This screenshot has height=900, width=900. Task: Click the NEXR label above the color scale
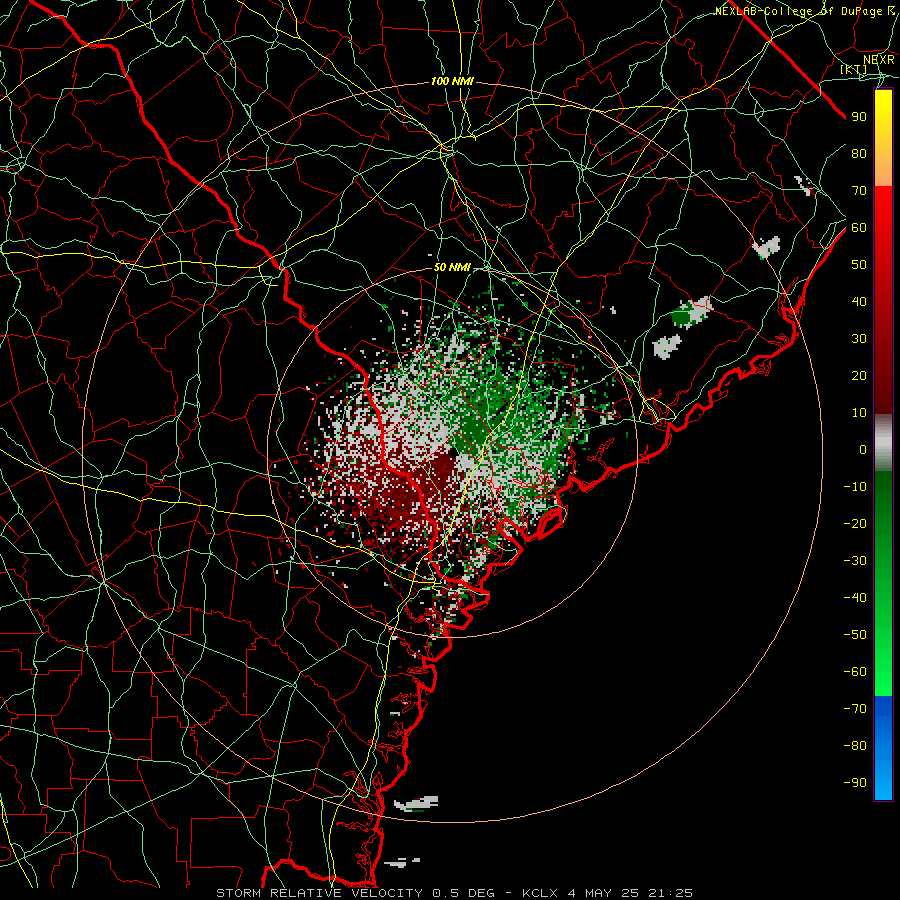coord(879,60)
